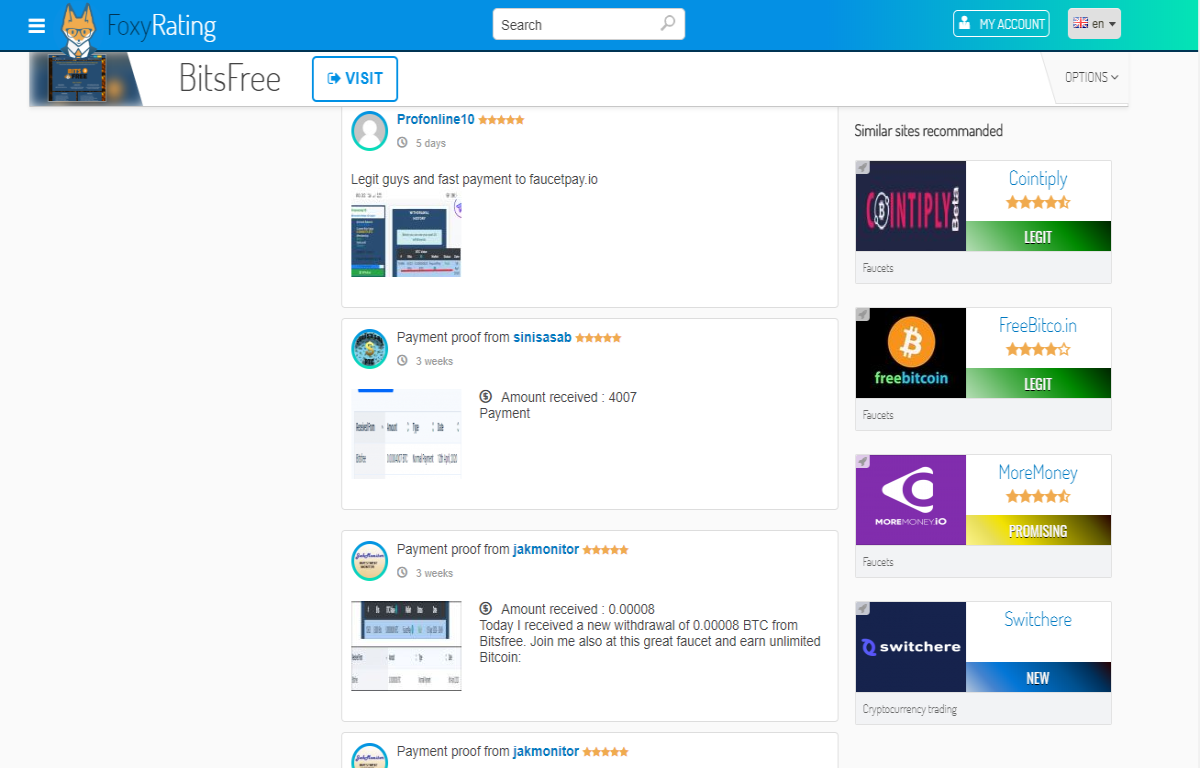Open the en language dropdown

point(1094,24)
